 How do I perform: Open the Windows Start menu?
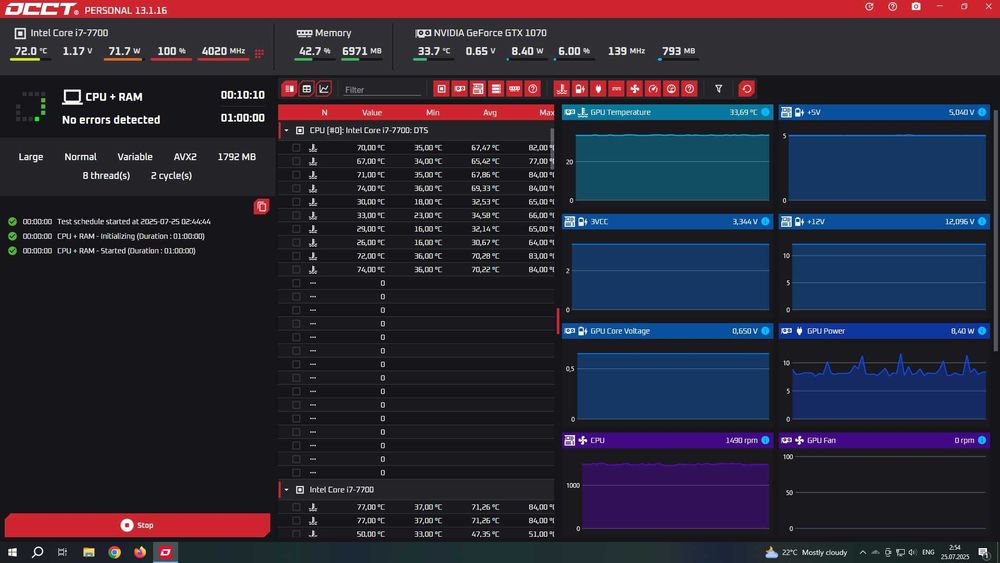[x=12, y=552]
